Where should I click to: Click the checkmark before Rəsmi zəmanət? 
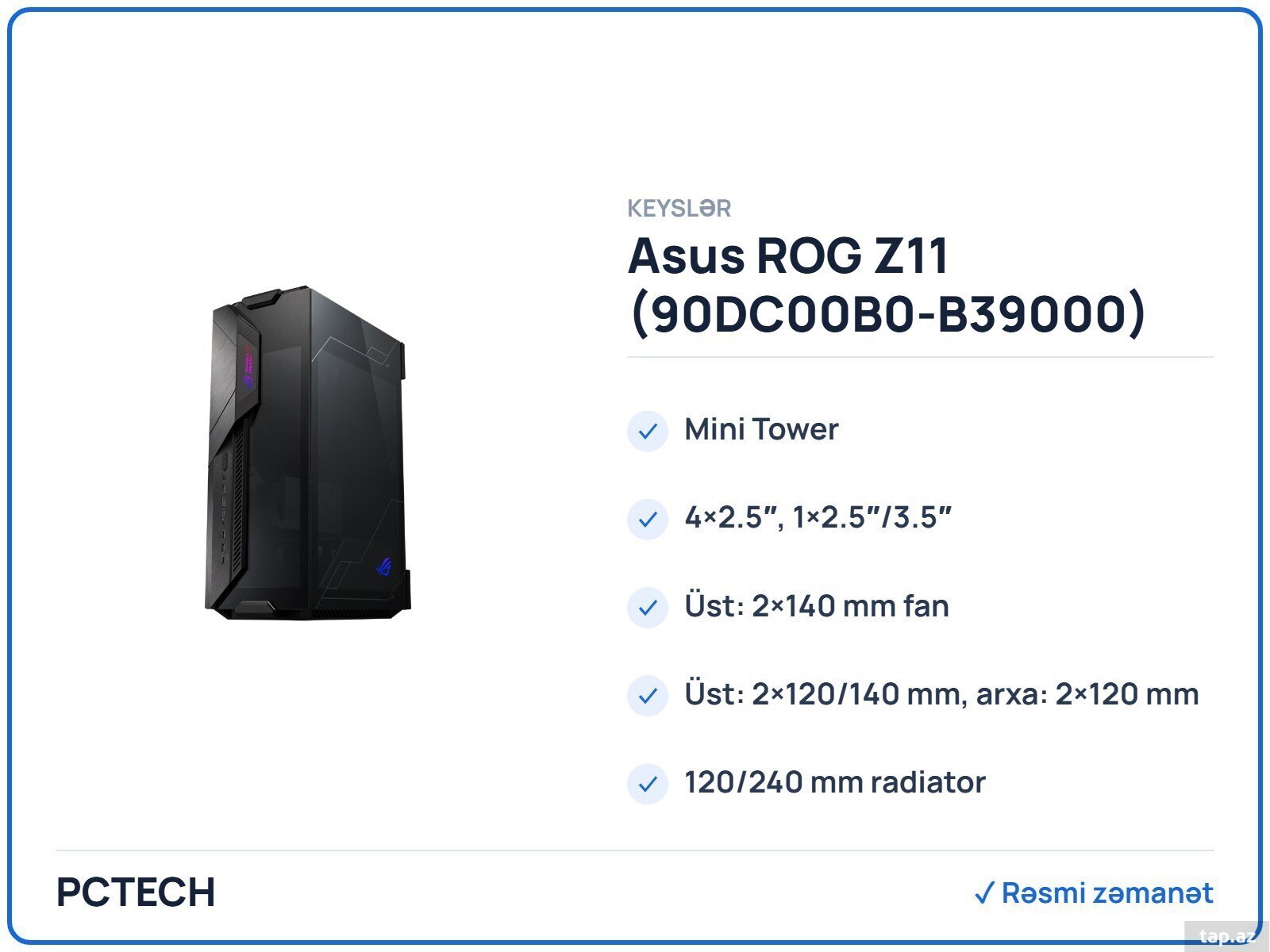pos(984,893)
